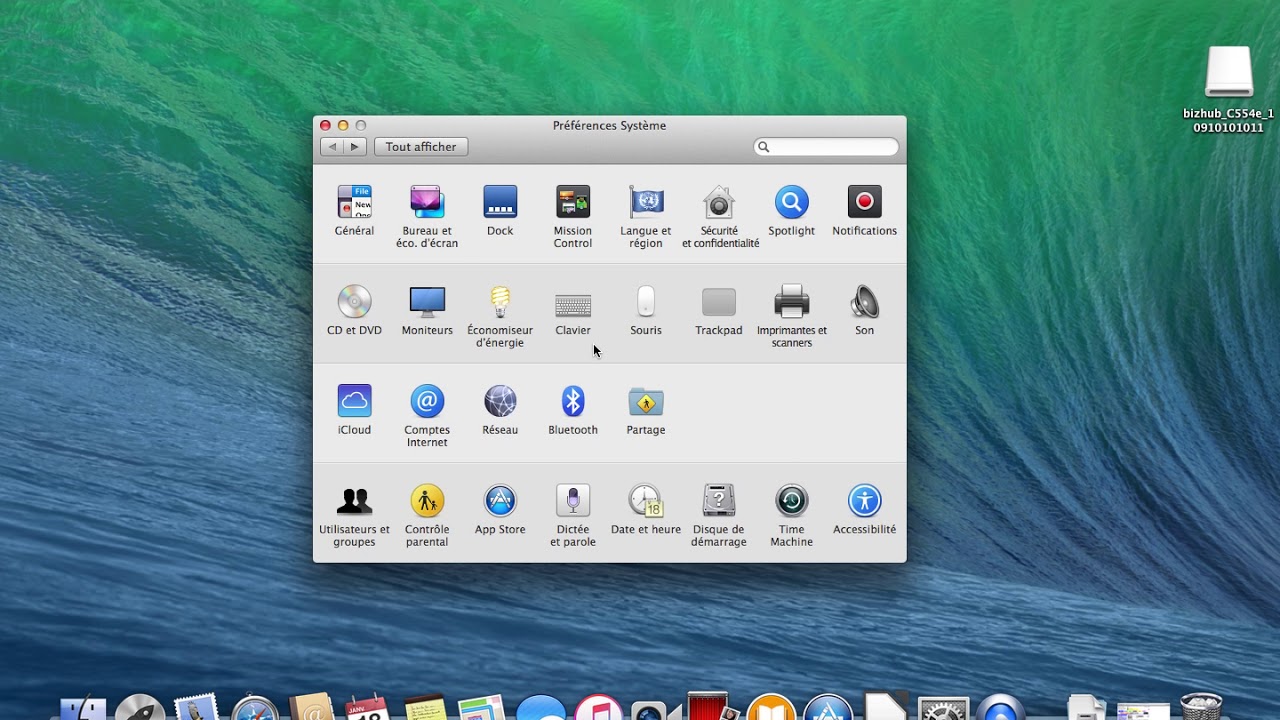Open the Partage sharing preferences
This screenshot has height=720, width=1280.
pos(646,410)
